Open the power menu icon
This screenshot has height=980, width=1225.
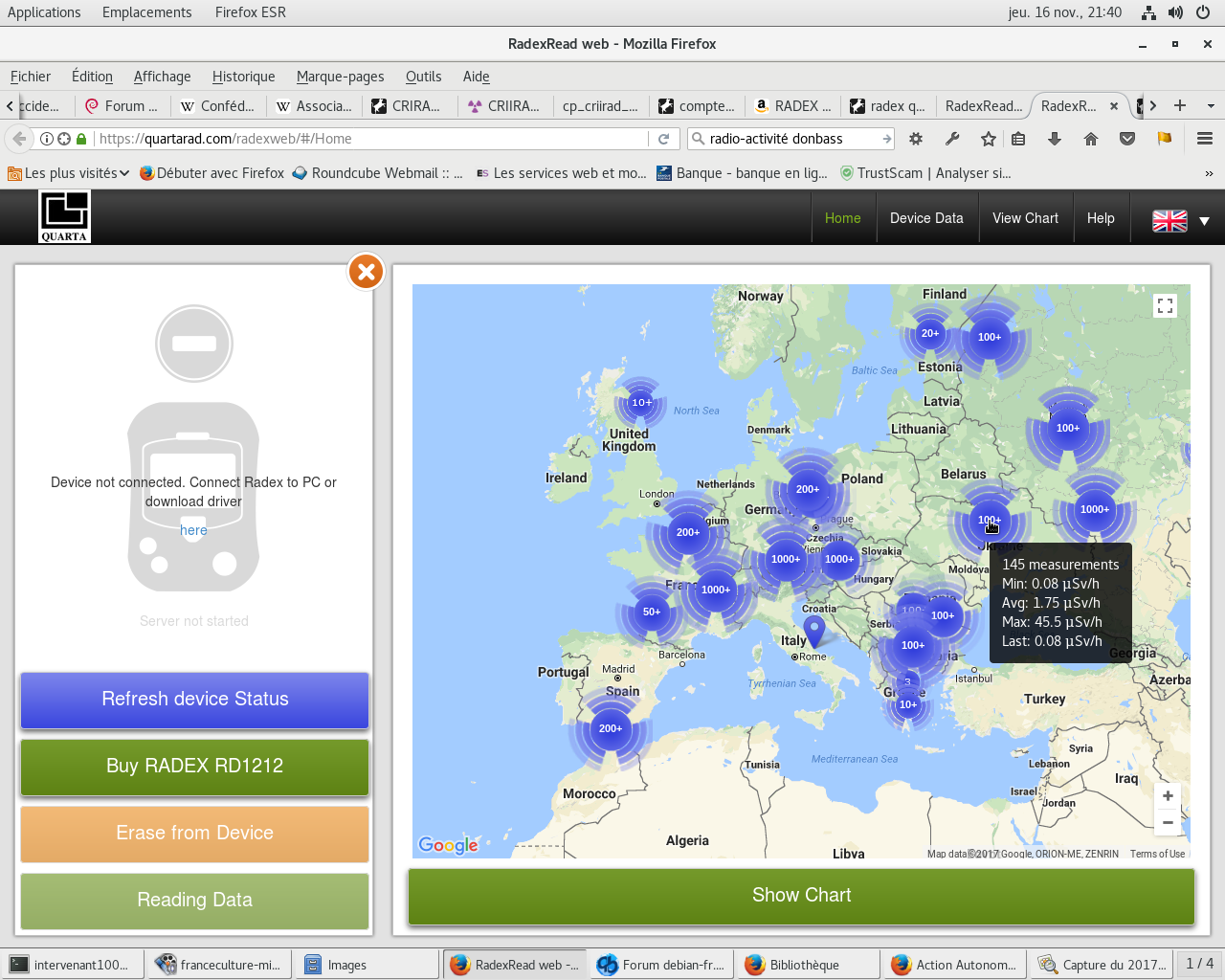(1203, 12)
